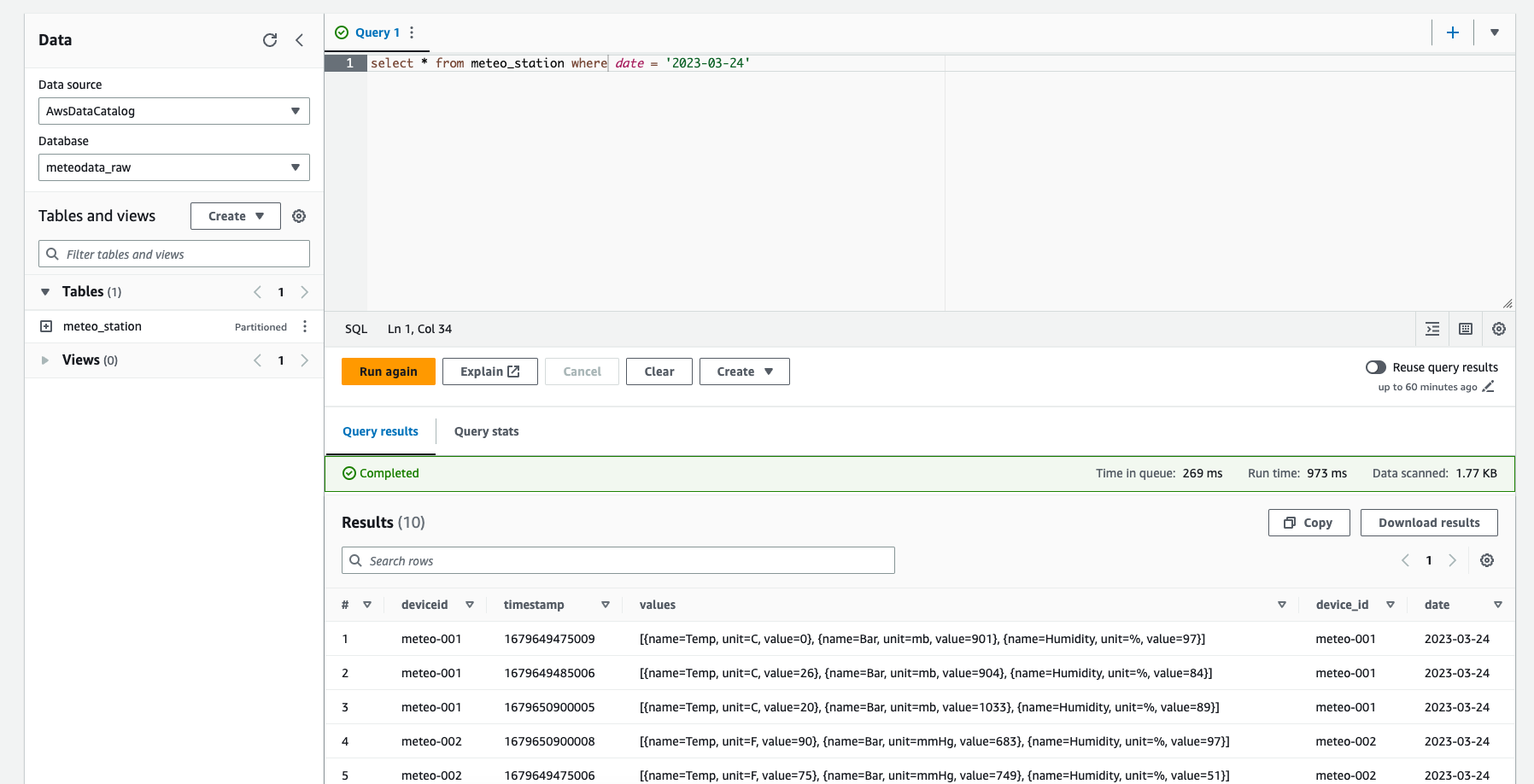This screenshot has height=784, width=1534.
Task: Click values cell containing value=901
Action: coord(922,639)
